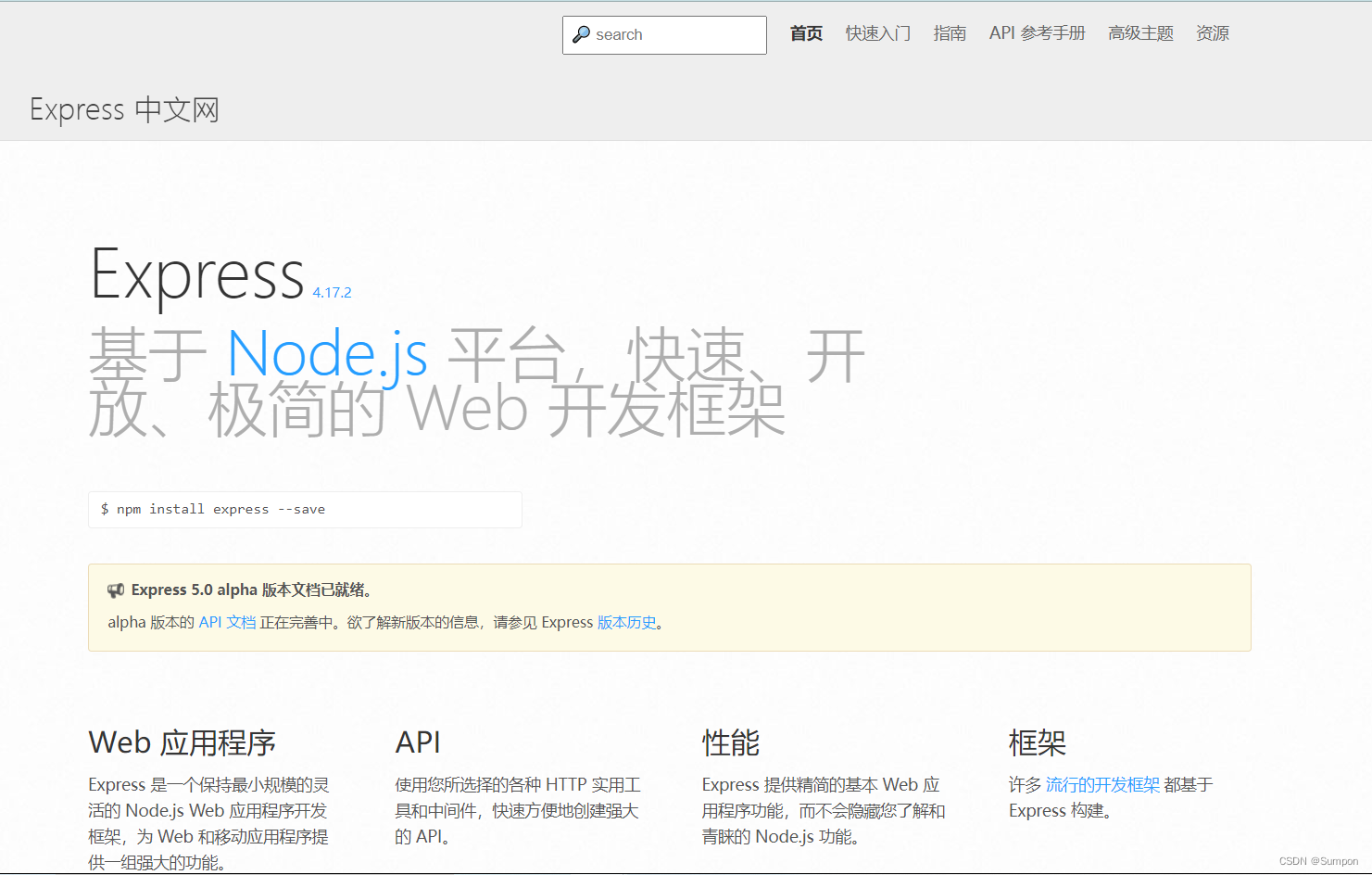1372x875 pixels.
Task: Focus the search input field
Action: tap(664, 35)
